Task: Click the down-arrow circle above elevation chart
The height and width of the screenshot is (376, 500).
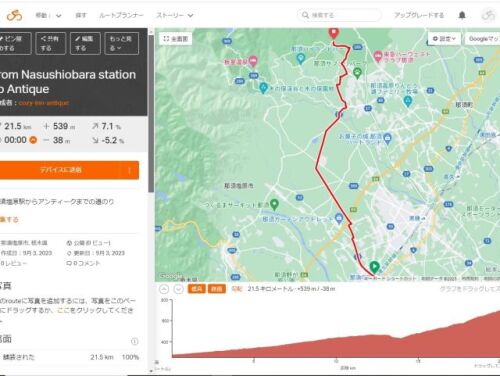Action: coord(179,289)
